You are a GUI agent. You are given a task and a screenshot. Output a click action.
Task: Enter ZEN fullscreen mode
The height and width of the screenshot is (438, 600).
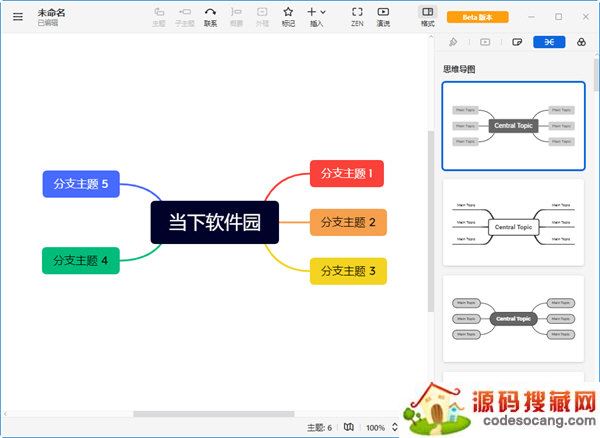[x=357, y=16]
